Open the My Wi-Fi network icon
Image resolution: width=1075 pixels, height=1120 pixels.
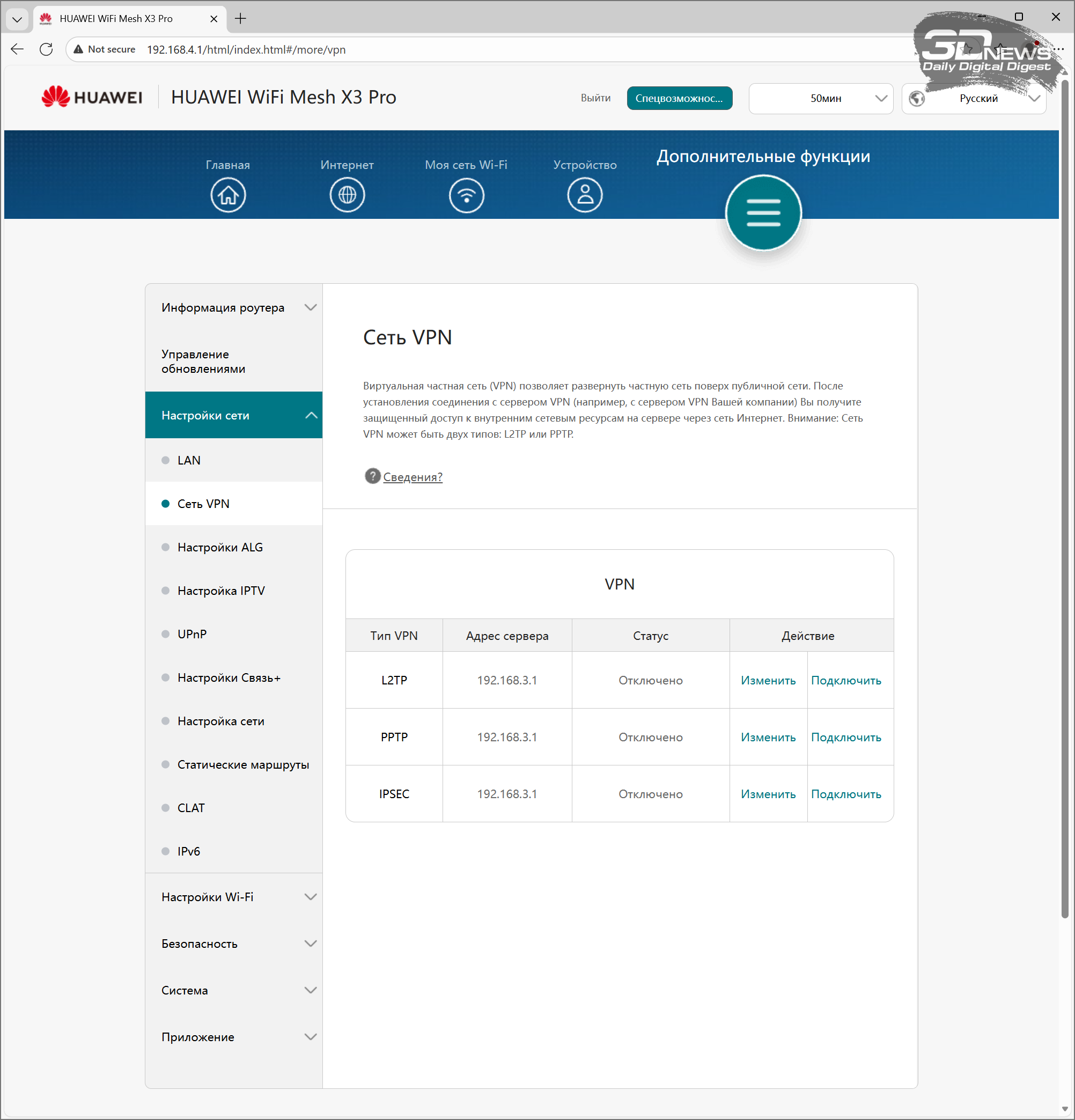(x=466, y=195)
